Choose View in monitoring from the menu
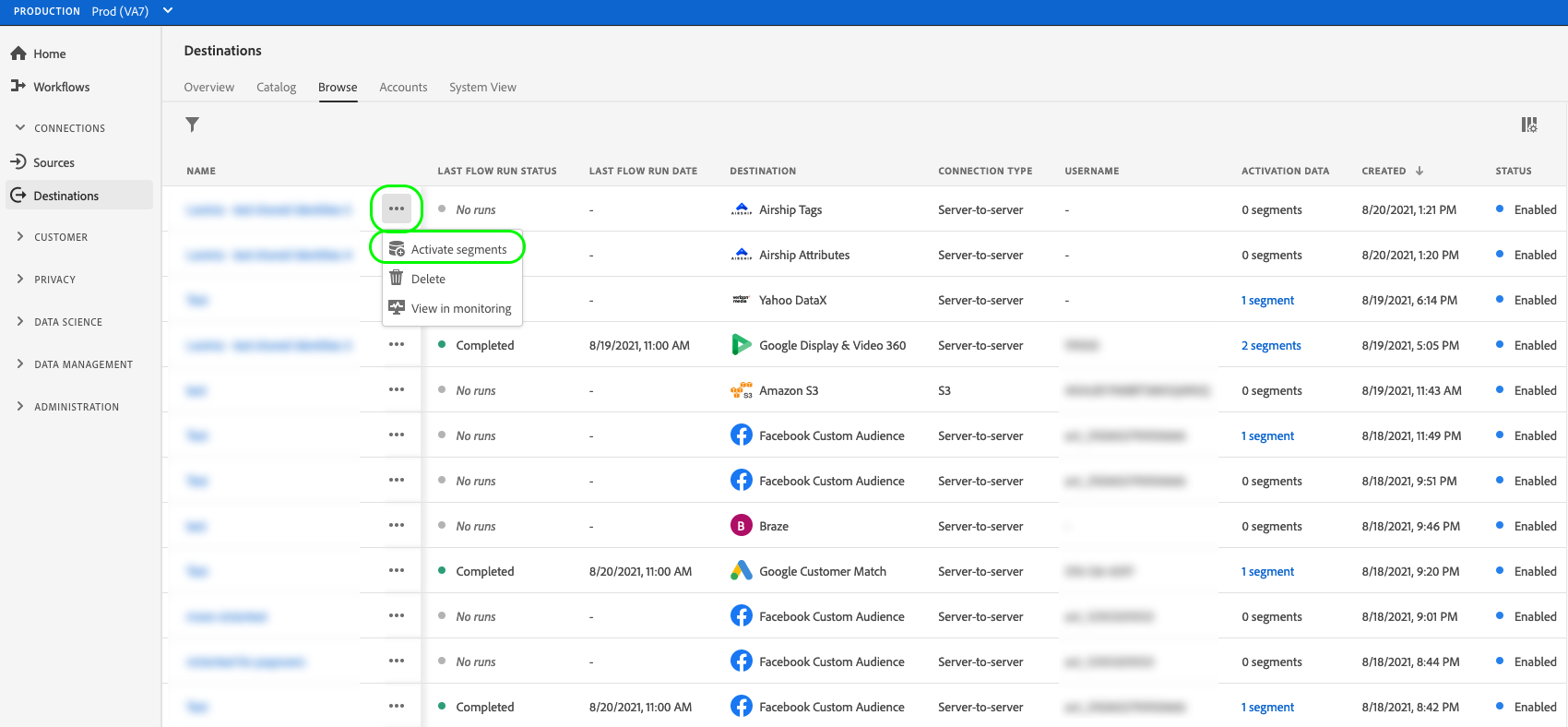1568x727 pixels. [452, 308]
